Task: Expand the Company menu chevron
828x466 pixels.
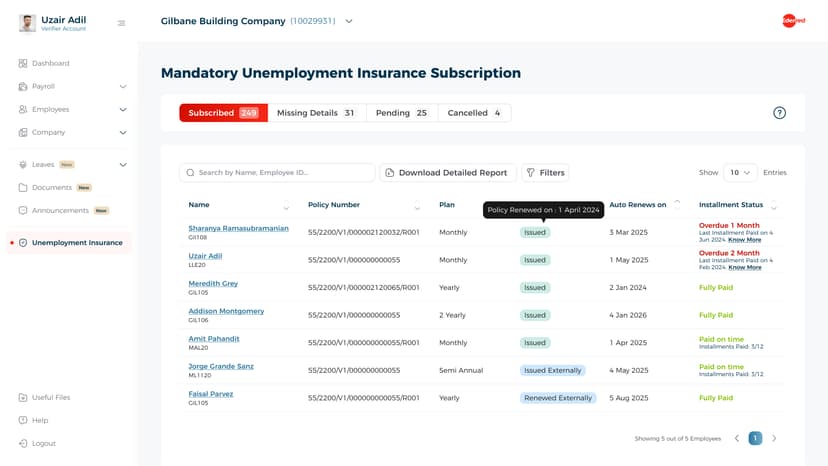Action: tap(123, 133)
